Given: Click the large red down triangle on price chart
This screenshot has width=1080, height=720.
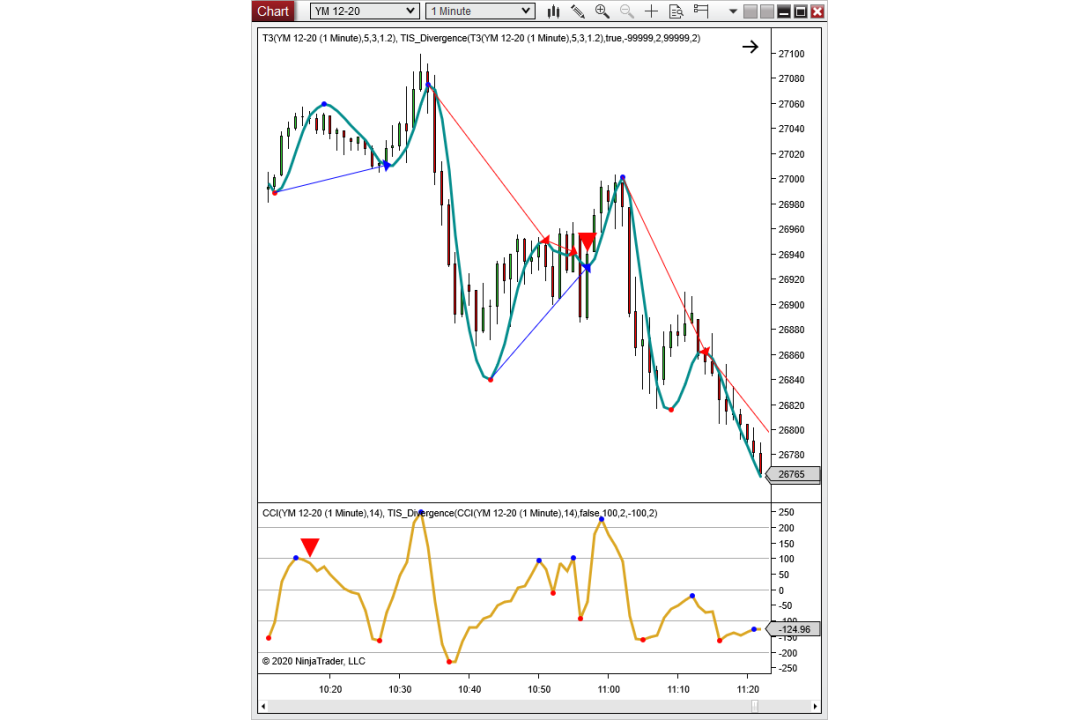Looking at the screenshot, I should 587,241.
